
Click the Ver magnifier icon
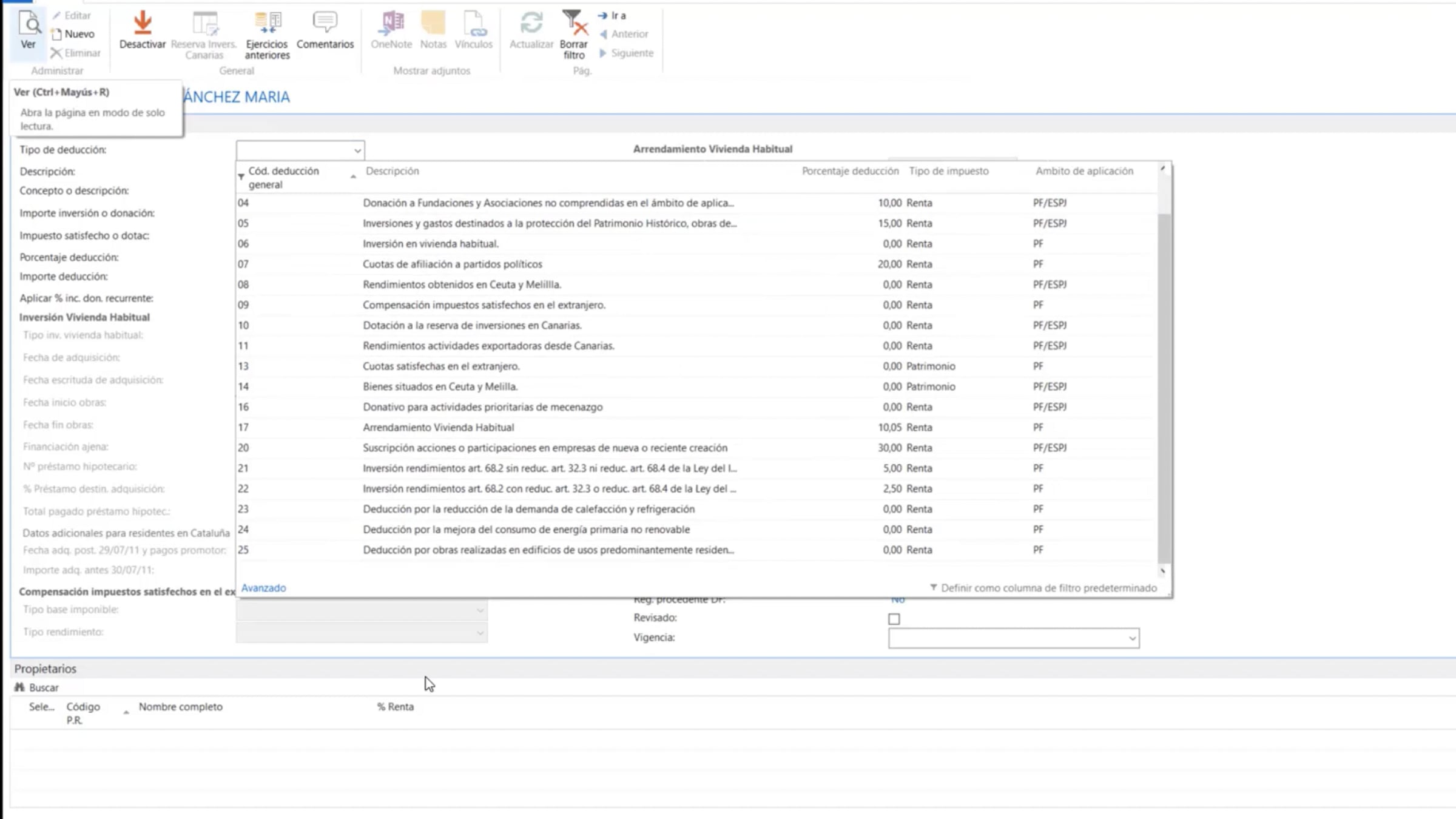[x=29, y=24]
